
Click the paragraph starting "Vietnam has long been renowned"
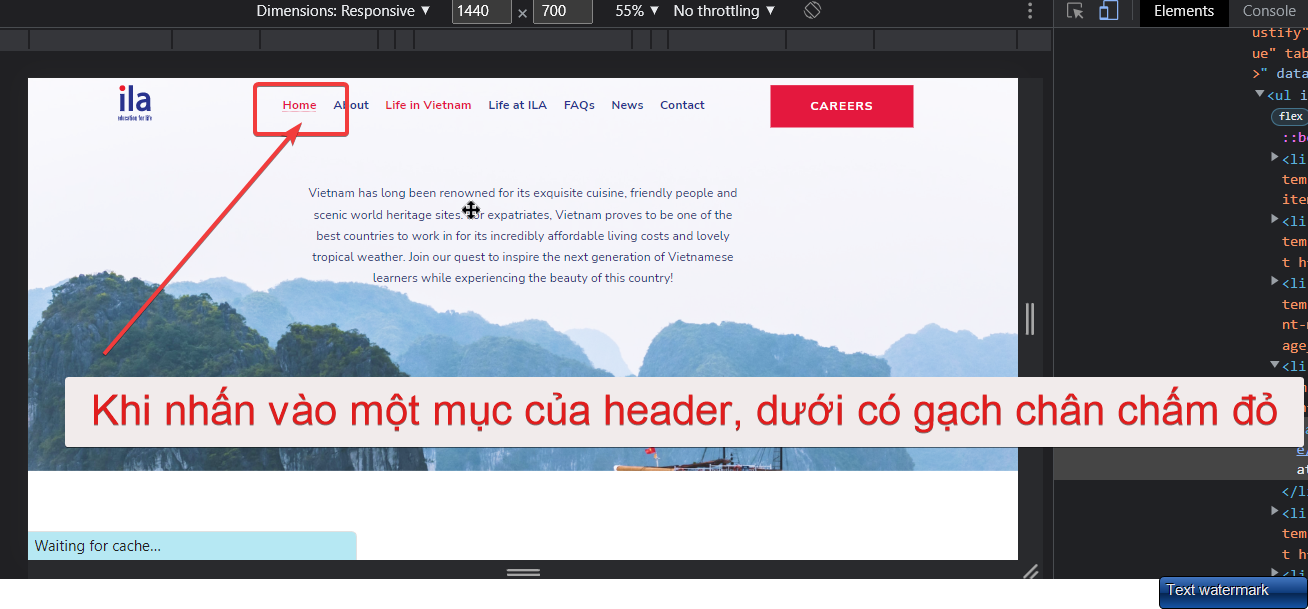(523, 235)
